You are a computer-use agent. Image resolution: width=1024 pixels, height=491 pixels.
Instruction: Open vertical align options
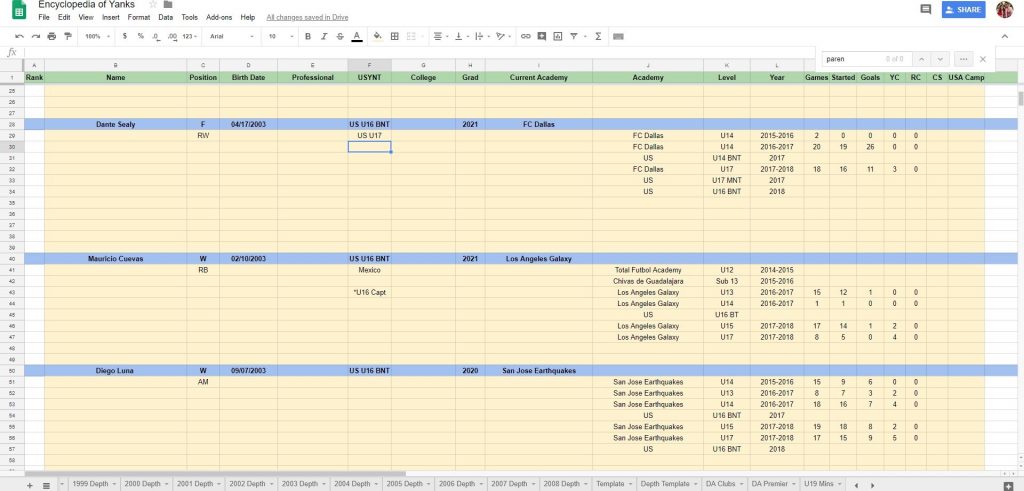click(460, 37)
